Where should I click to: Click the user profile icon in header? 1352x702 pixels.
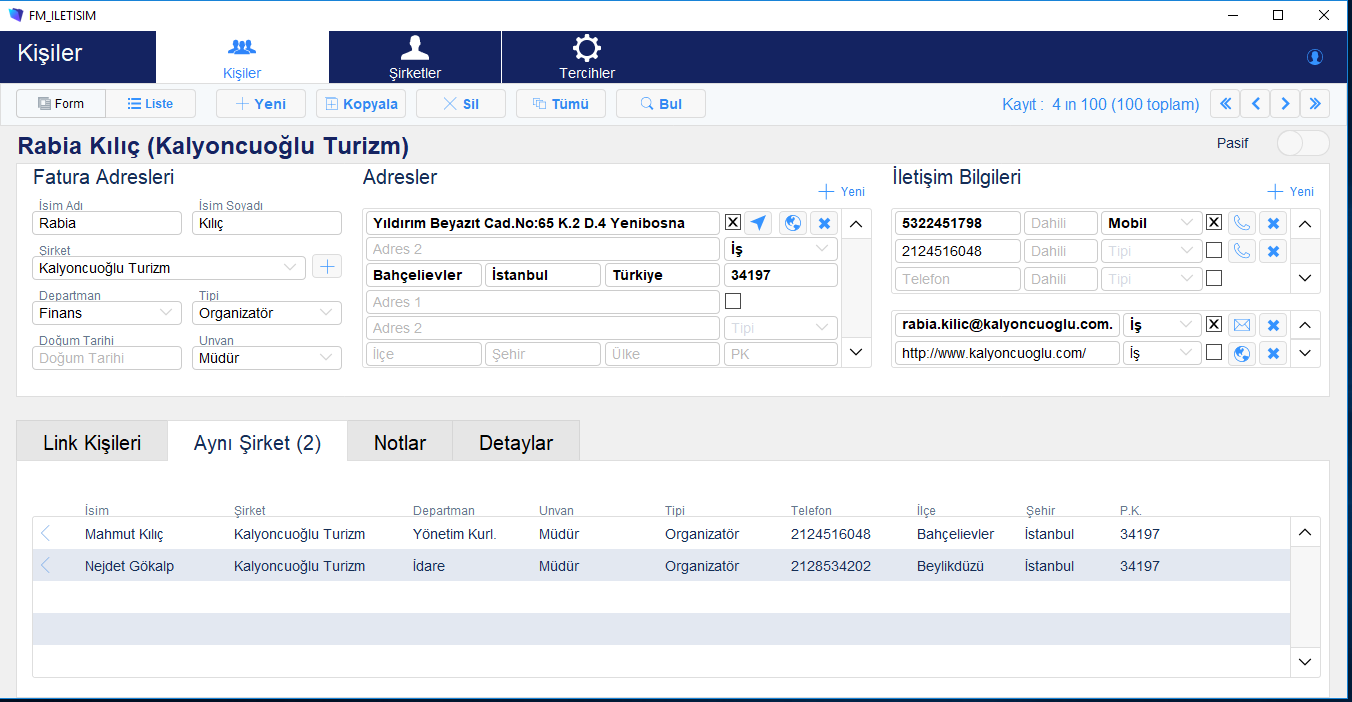pos(1315,57)
